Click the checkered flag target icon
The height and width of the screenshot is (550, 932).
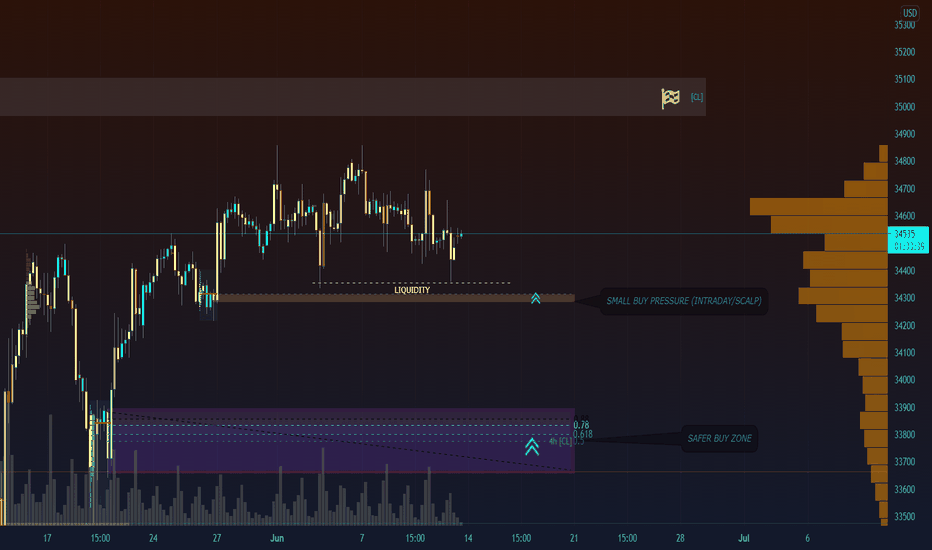(x=670, y=98)
